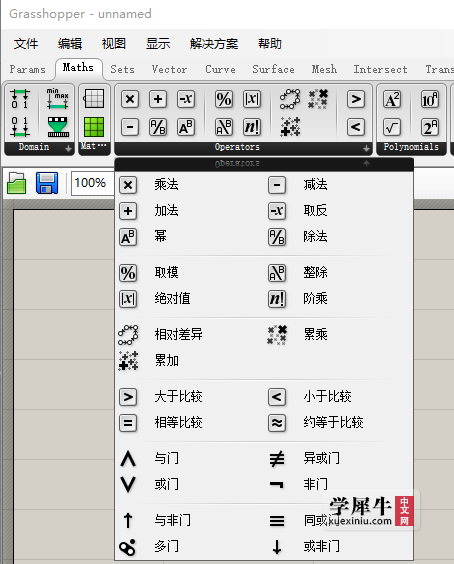Click min max Bounds icon in Domain panel
The image size is (454, 564).
tap(57, 99)
